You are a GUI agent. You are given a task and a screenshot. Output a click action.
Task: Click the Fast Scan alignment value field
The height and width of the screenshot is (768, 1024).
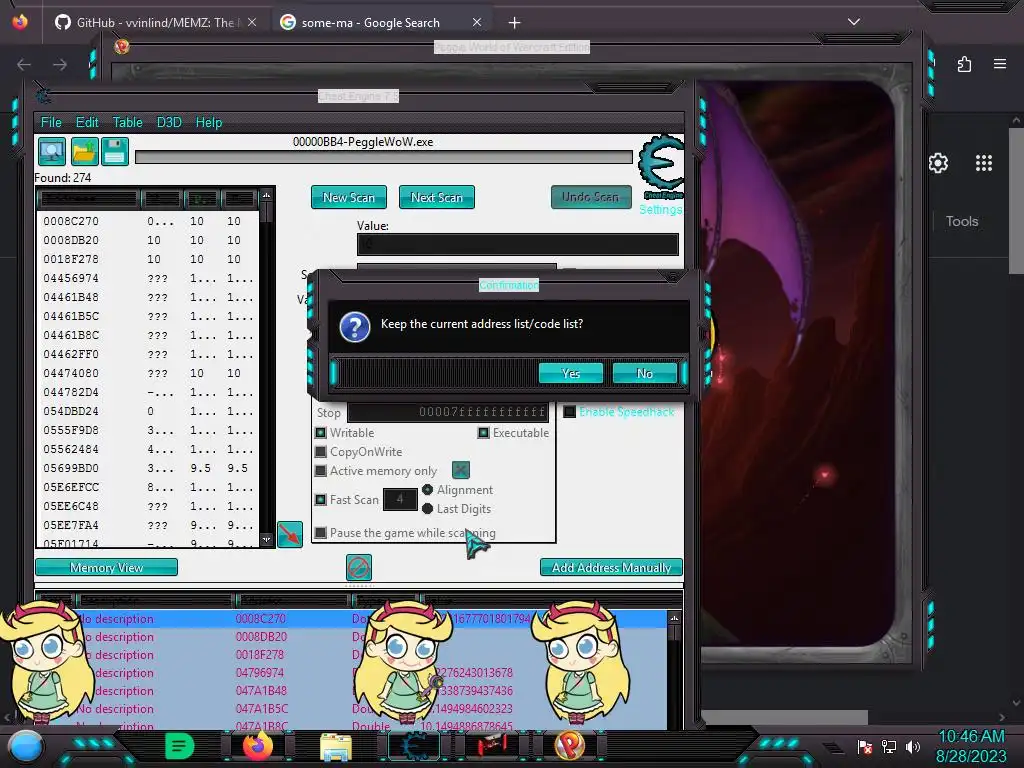[400, 500]
